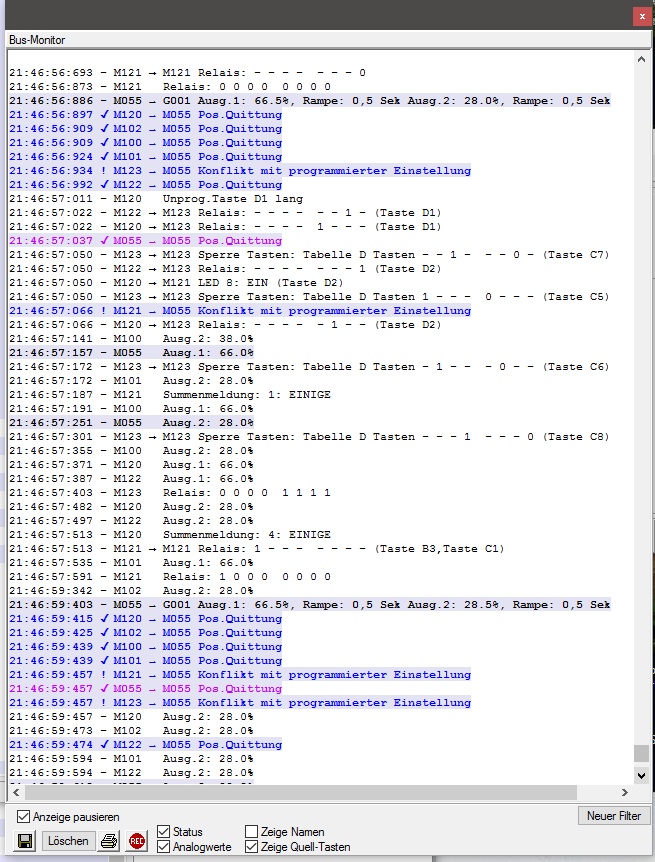
Task: Toggle the Zeige Quell-Tasten checkbox
Action: point(252,847)
